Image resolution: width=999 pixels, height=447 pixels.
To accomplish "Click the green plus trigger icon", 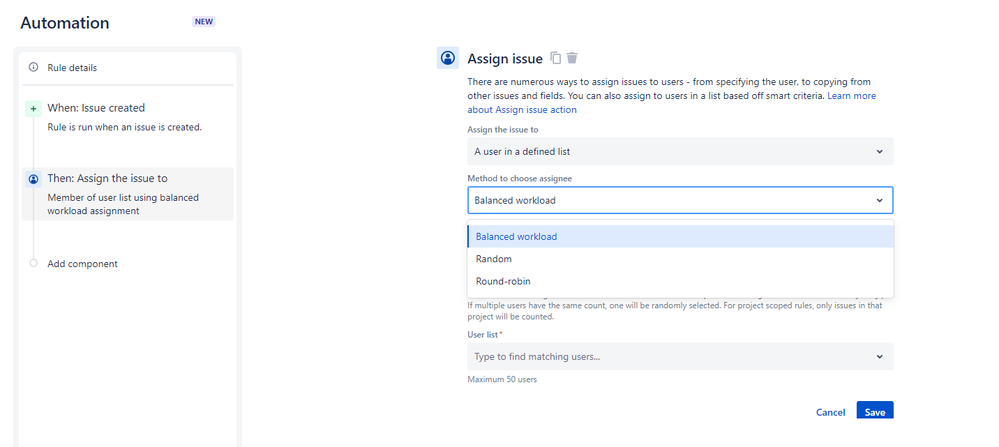I will coord(34,109).
